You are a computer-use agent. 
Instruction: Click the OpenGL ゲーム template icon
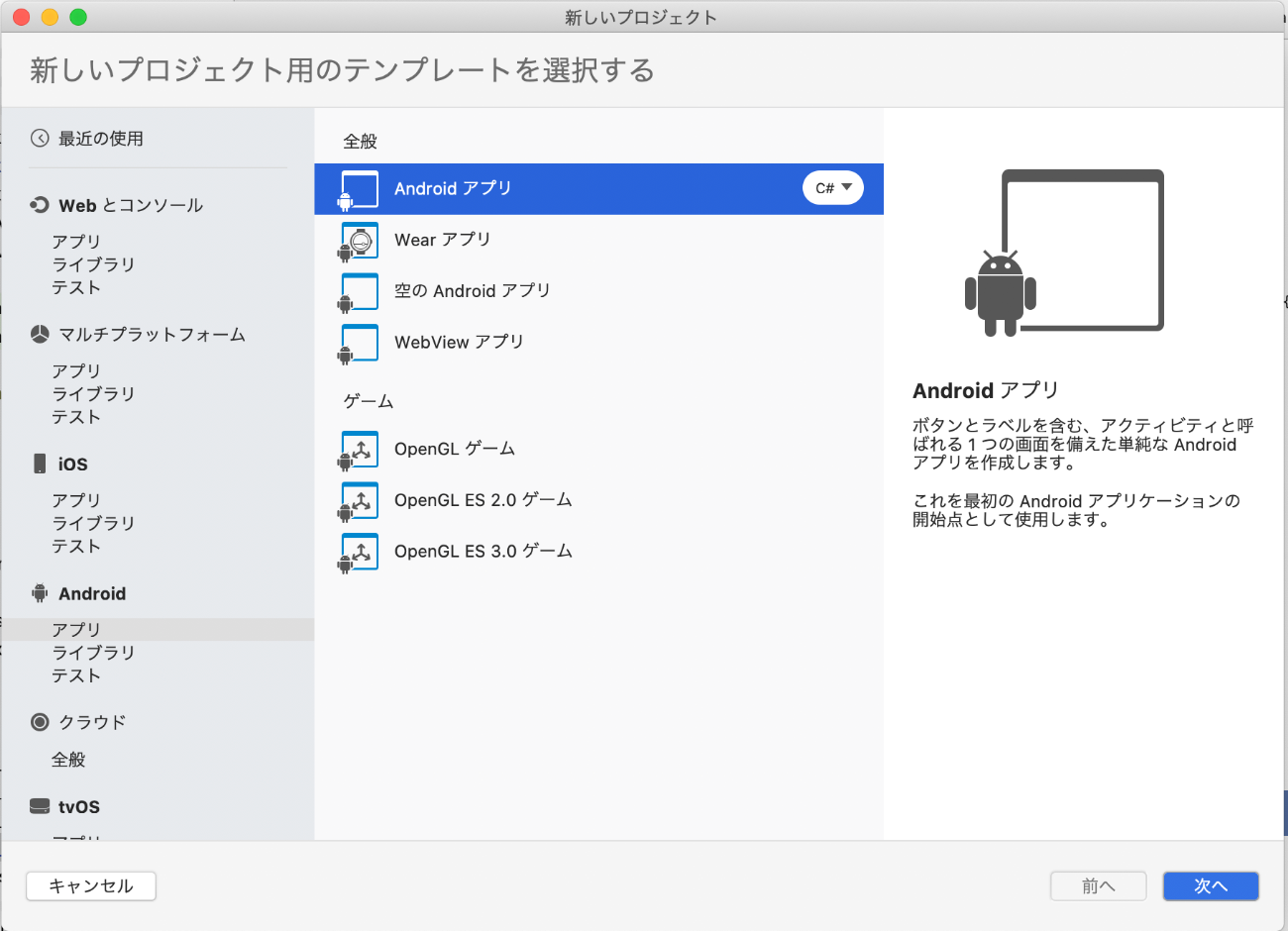(359, 451)
